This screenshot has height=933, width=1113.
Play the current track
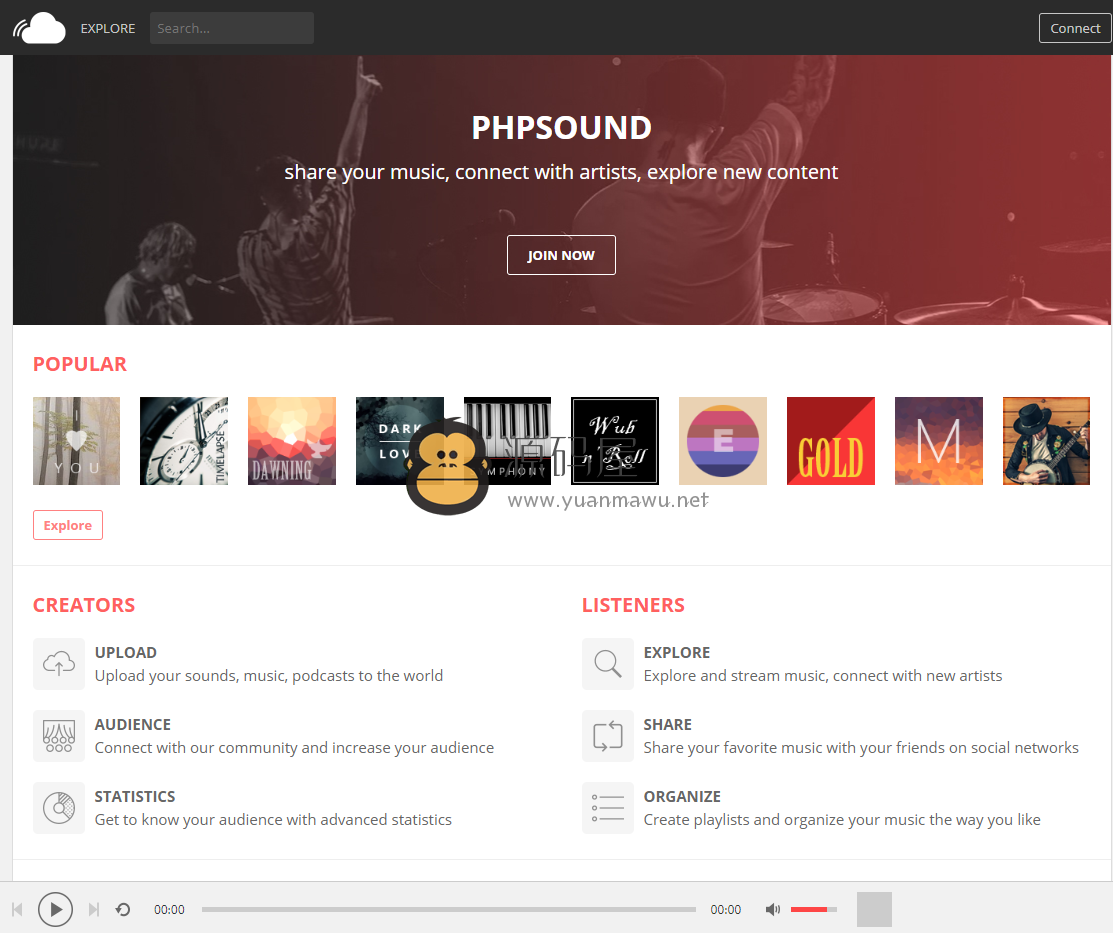click(55, 910)
